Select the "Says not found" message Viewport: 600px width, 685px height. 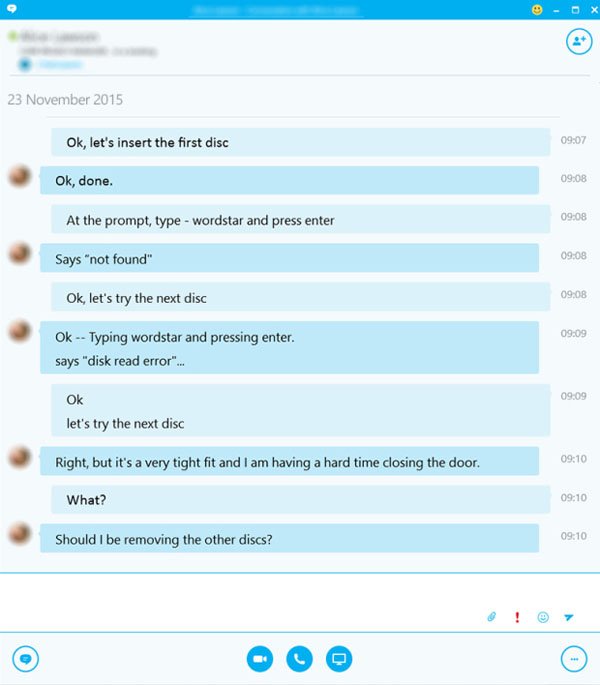point(289,258)
